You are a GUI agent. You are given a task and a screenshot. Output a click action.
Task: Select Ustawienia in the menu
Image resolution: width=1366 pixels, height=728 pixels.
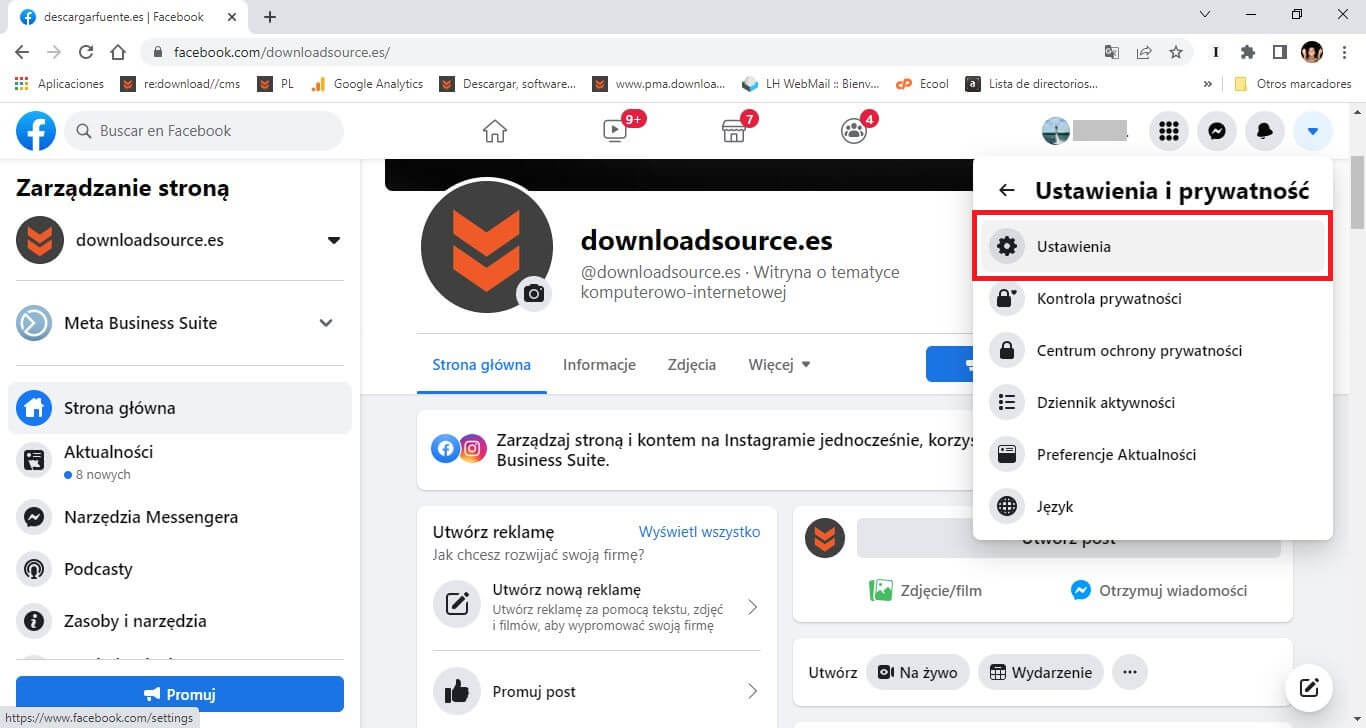(1153, 246)
